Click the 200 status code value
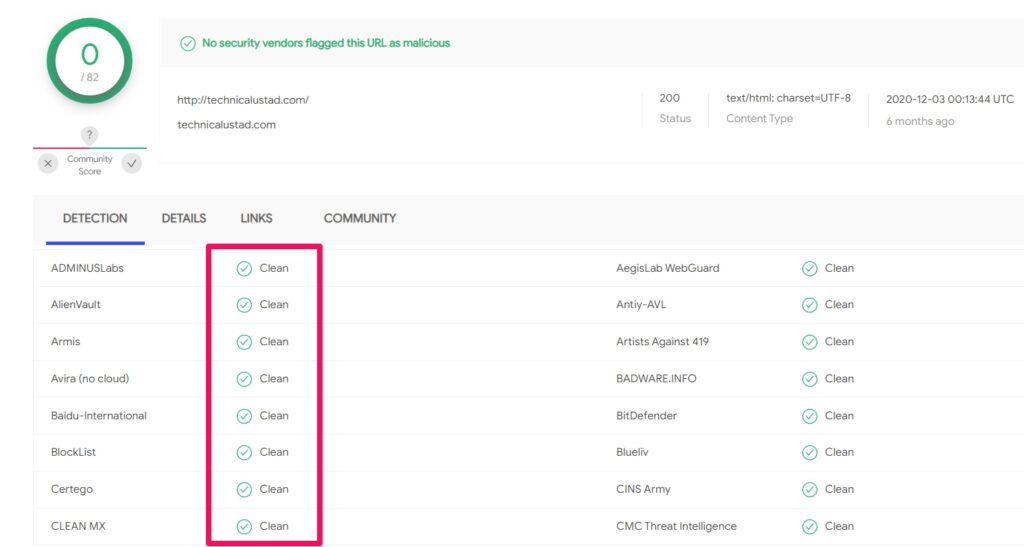Image resolution: width=1024 pixels, height=547 pixels. 669,98
